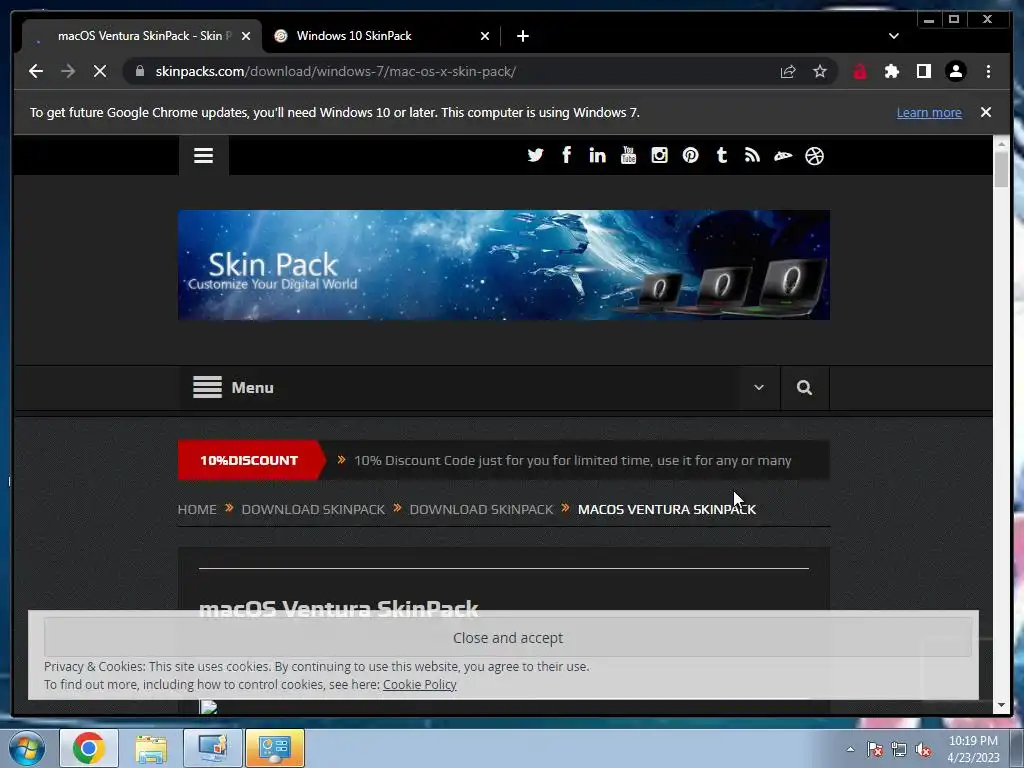Open the Pinterest social icon

coord(690,155)
